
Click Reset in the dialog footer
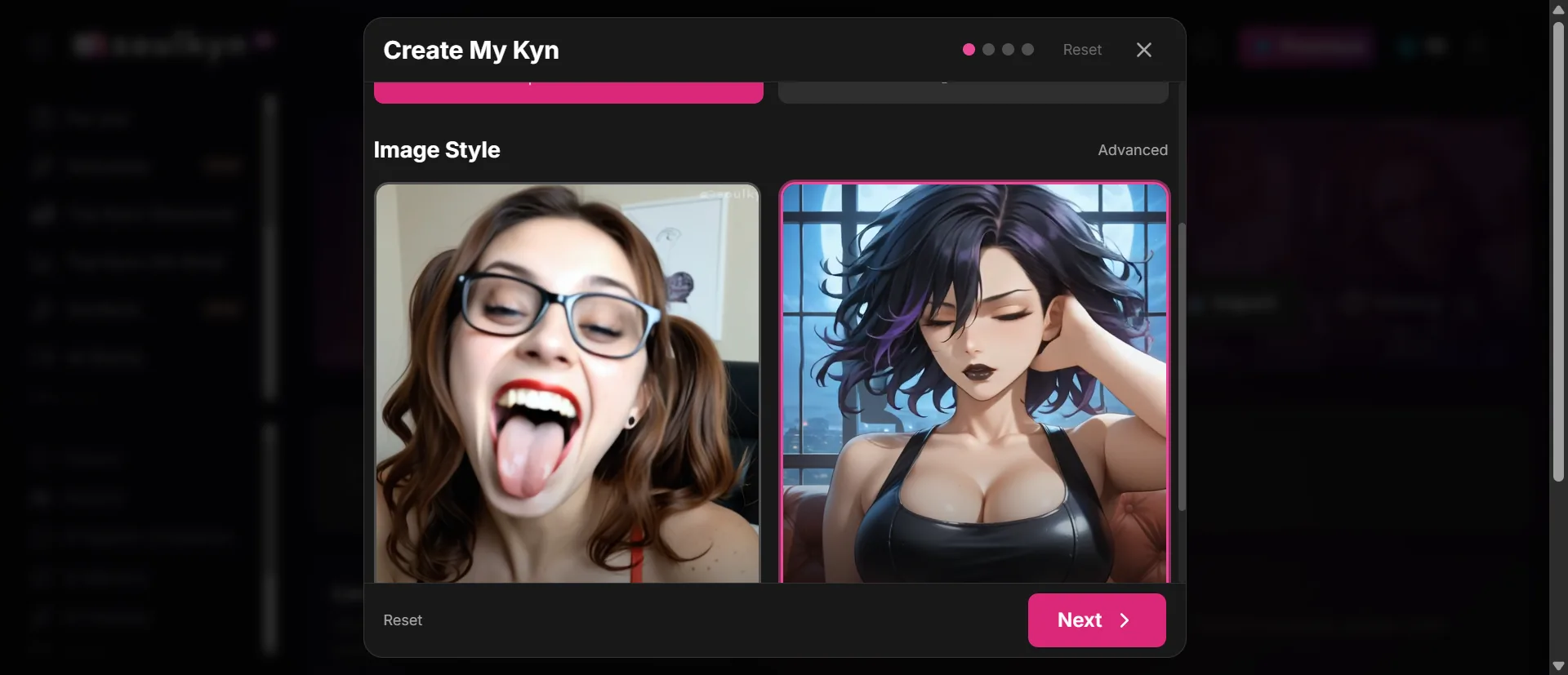point(403,620)
